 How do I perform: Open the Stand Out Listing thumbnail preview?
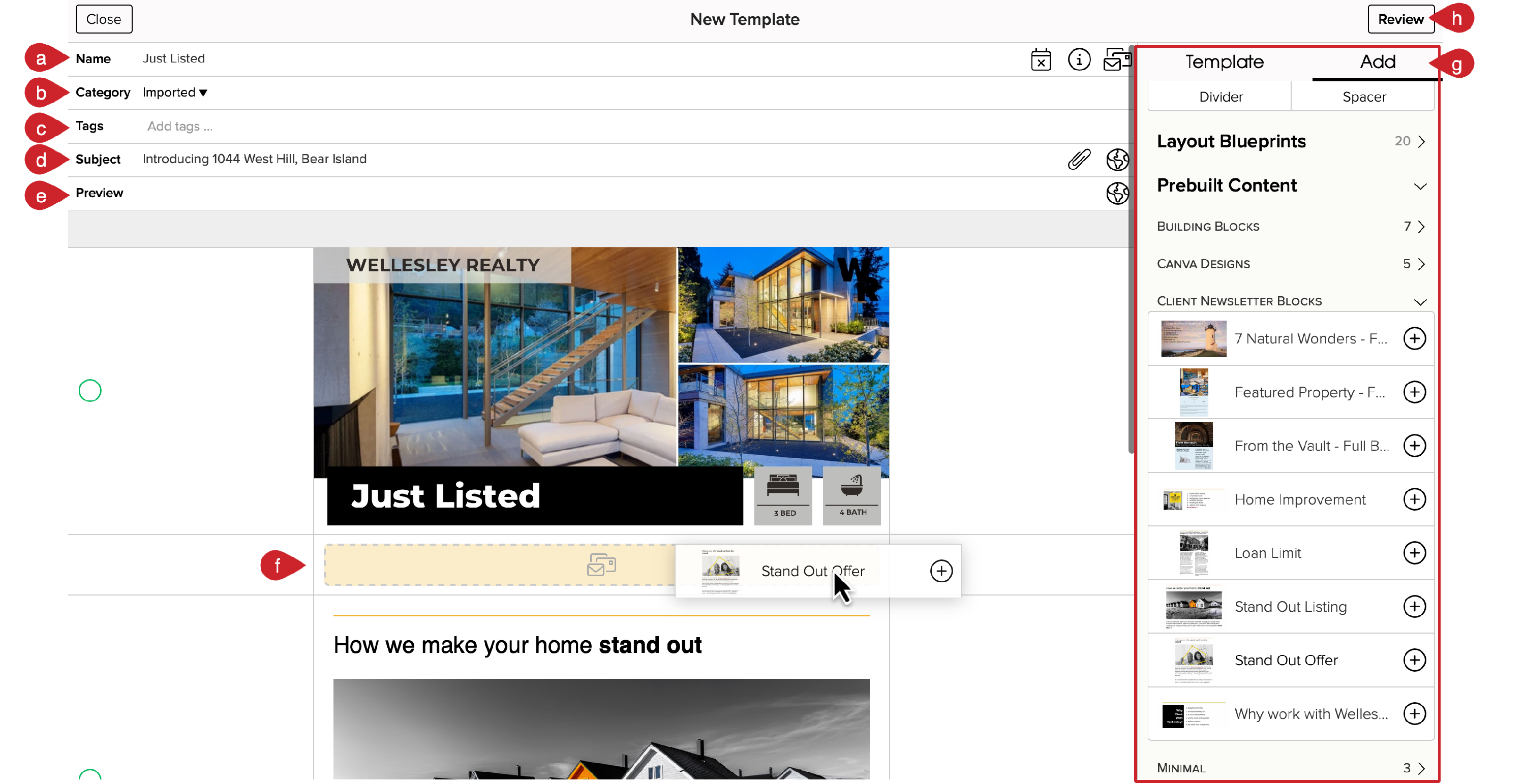[1194, 607]
